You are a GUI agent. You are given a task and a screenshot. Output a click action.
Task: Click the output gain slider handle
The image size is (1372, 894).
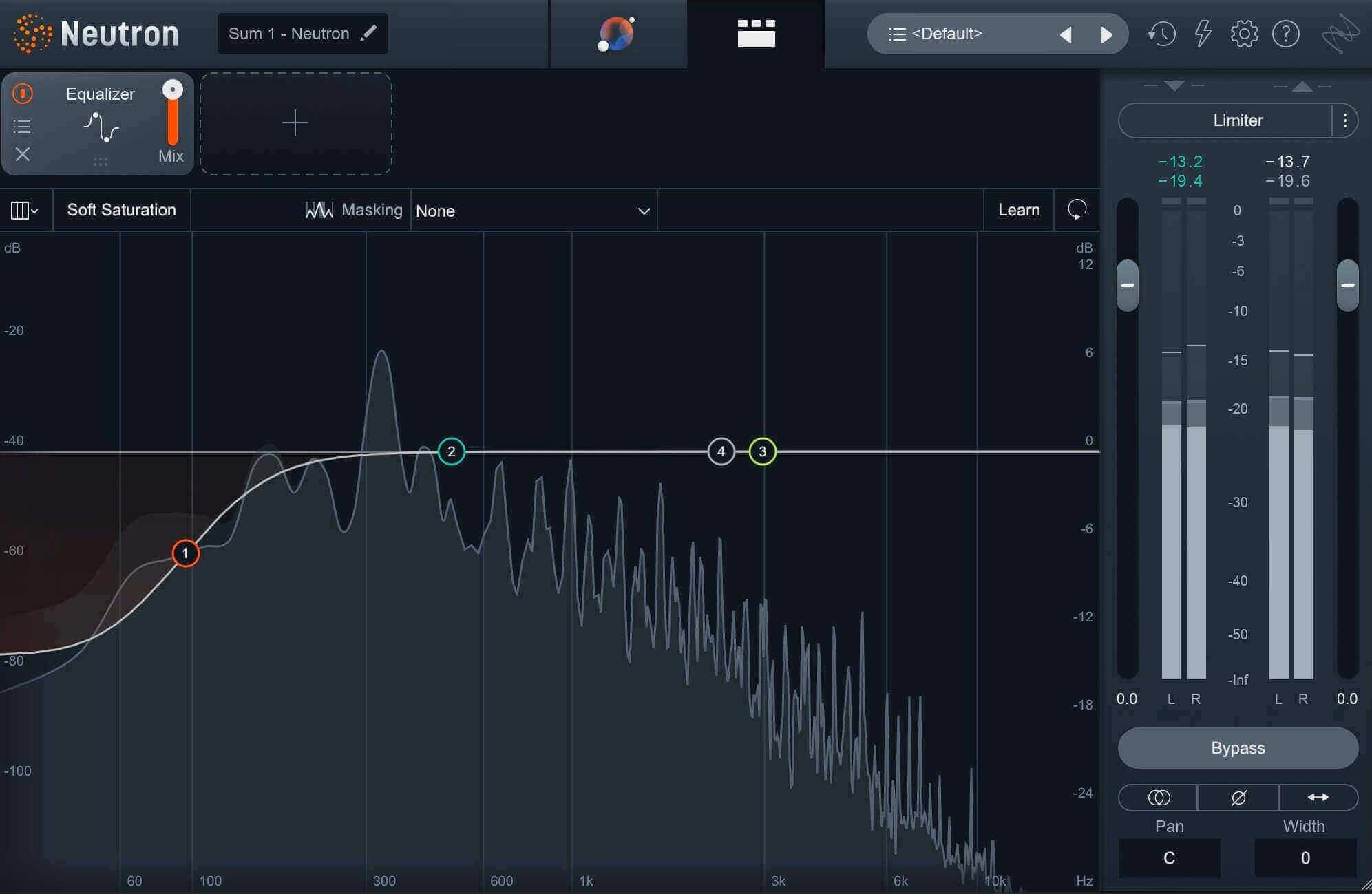coord(1348,285)
